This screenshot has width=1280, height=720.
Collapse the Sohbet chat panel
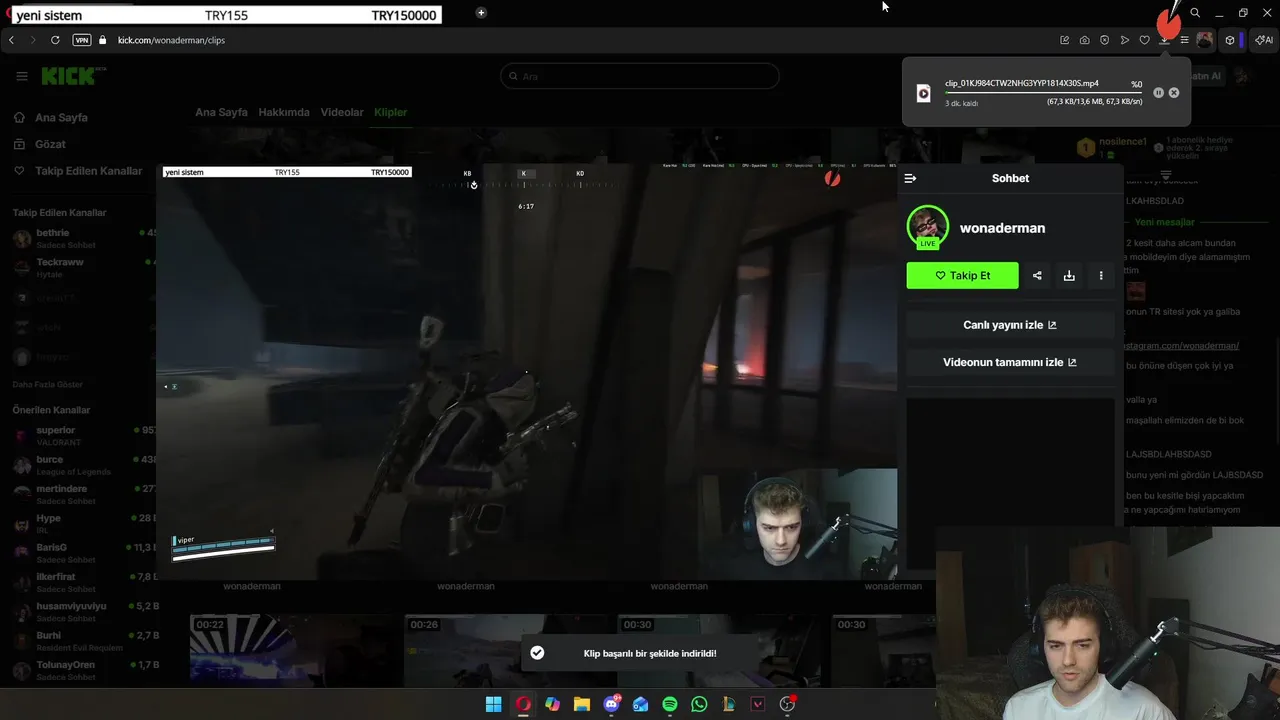click(x=910, y=178)
